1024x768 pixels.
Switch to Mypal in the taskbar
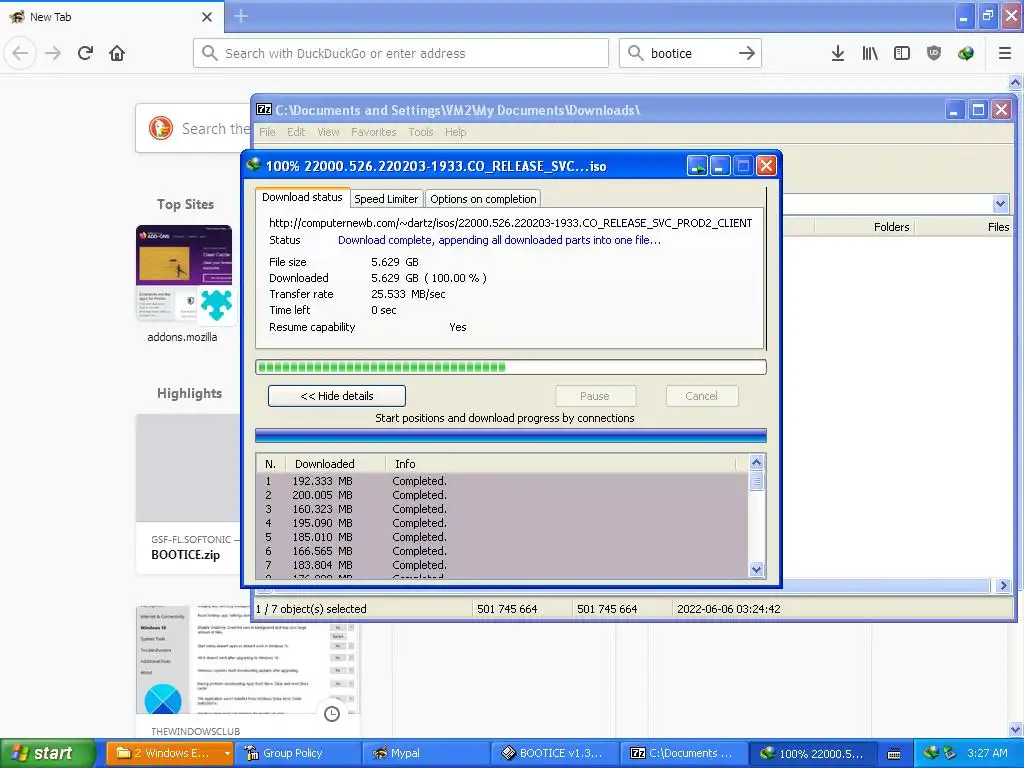click(426, 753)
